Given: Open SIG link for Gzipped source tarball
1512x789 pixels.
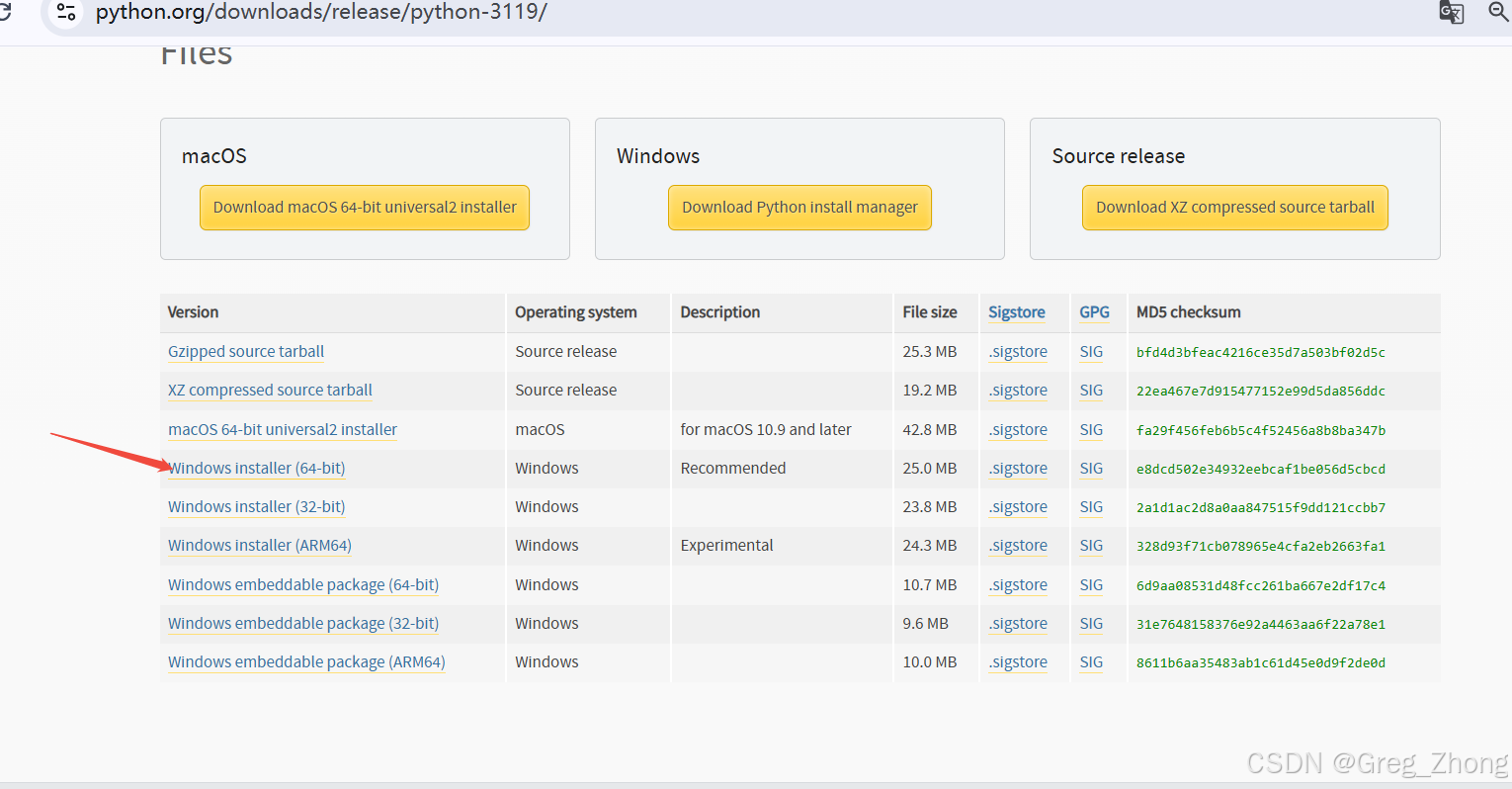Looking at the screenshot, I should [x=1091, y=352].
